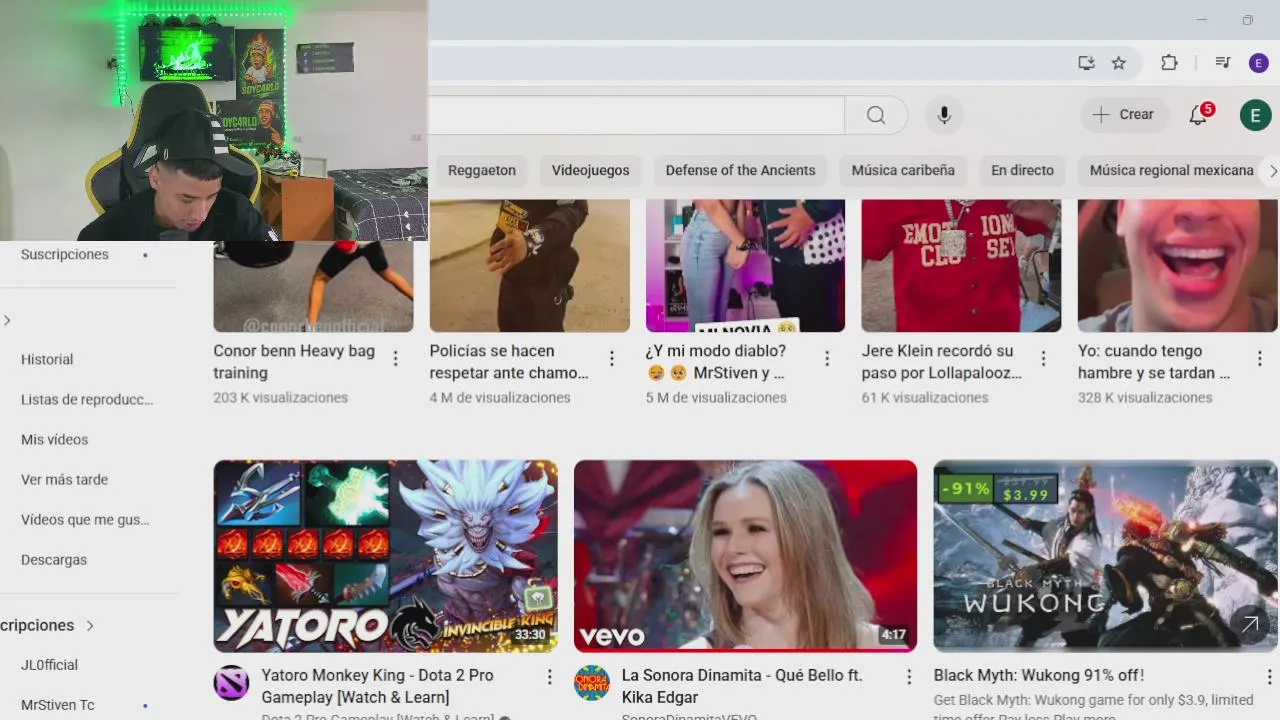The height and width of the screenshot is (720, 1280).
Task: Play Yatoro Monkey King video thumbnail
Action: pyautogui.click(x=386, y=556)
